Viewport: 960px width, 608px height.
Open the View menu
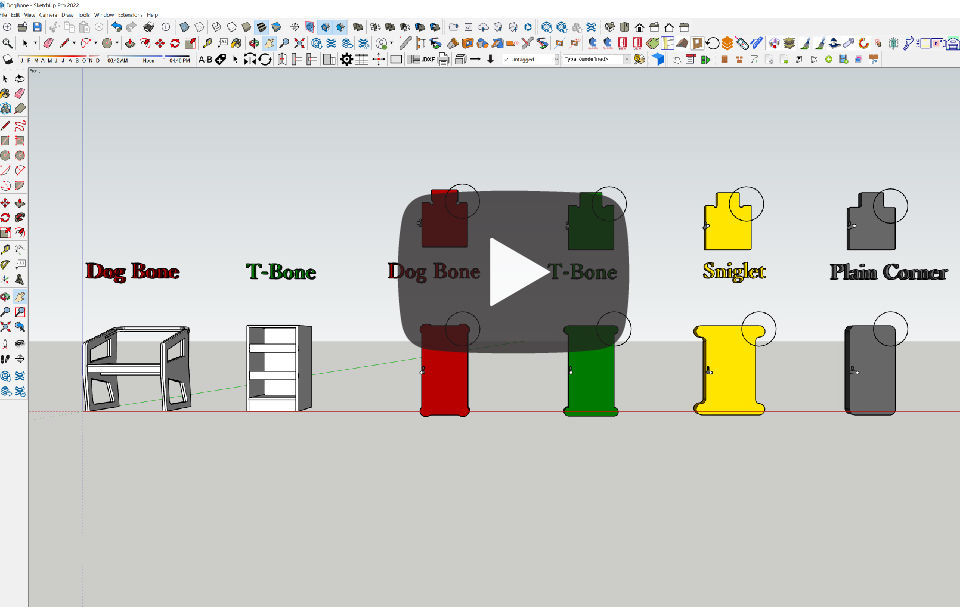coord(29,14)
